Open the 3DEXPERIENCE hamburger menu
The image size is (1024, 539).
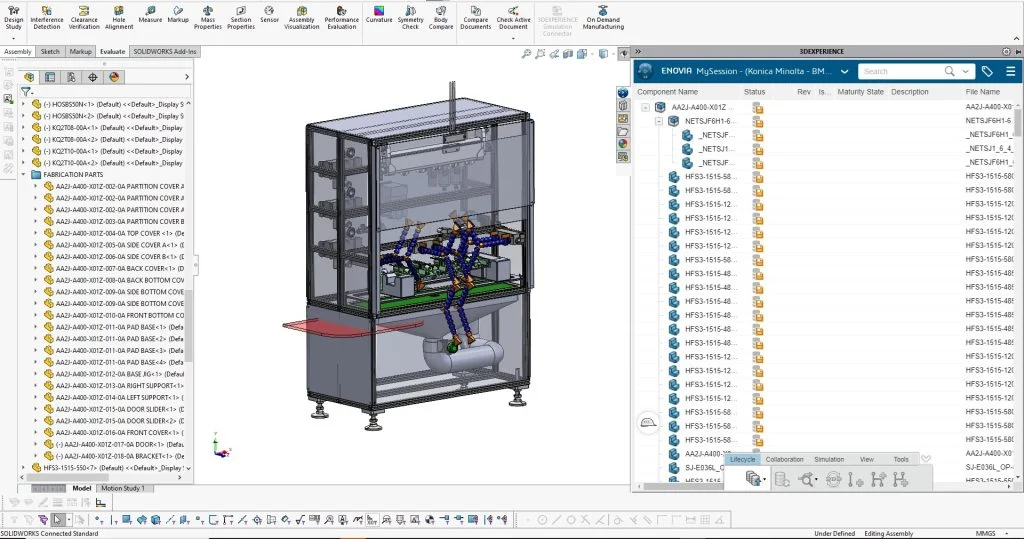pos(1011,72)
